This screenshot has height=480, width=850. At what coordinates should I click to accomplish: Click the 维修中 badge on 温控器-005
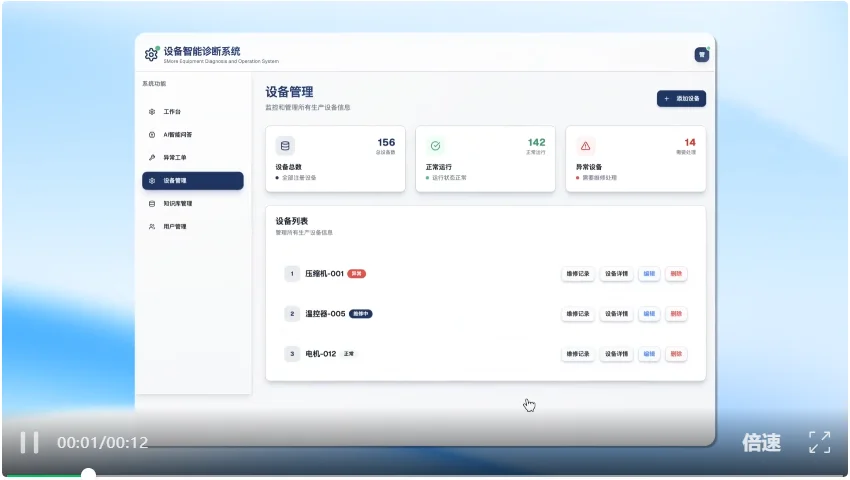360,313
